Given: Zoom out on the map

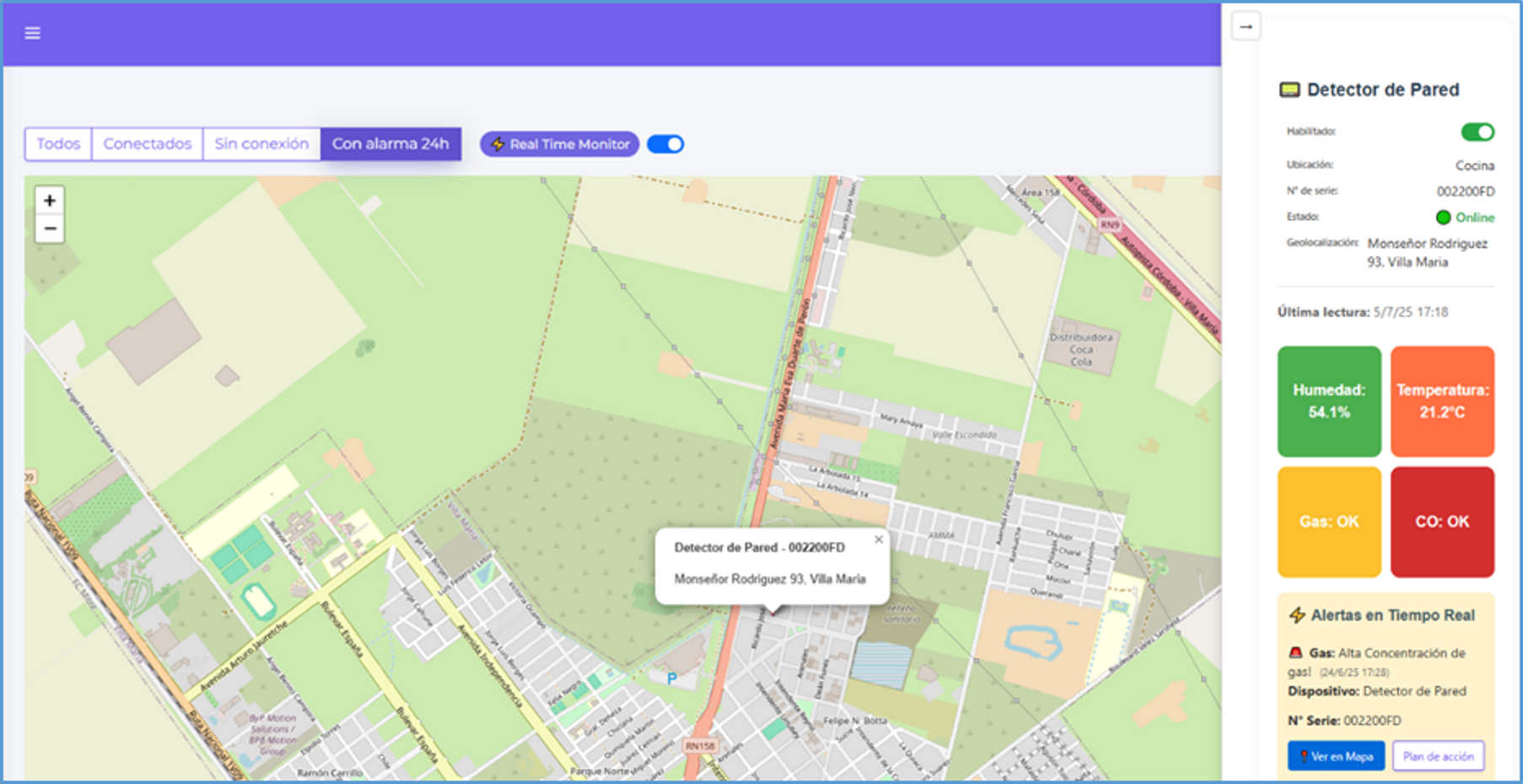Looking at the screenshot, I should tap(50, 228).
